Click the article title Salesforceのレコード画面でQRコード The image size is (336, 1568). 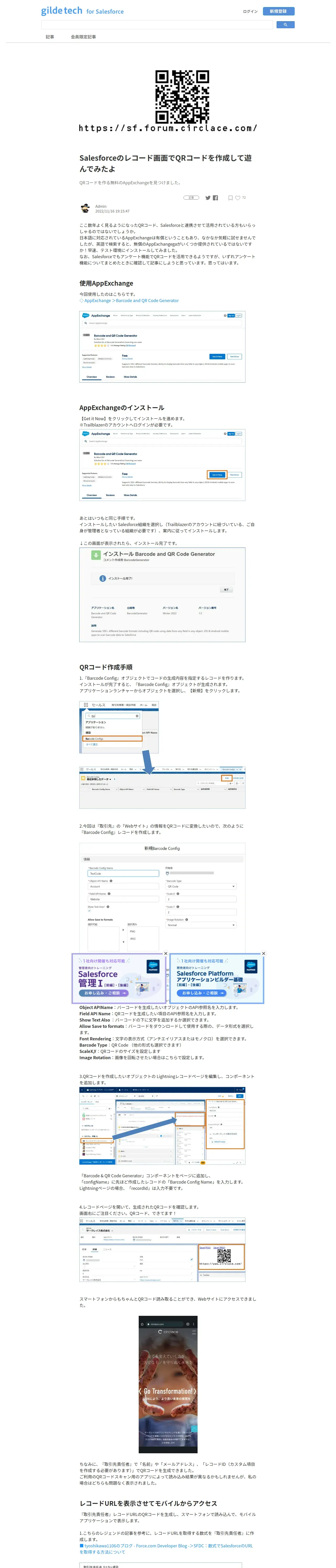(x=165, y=163)
